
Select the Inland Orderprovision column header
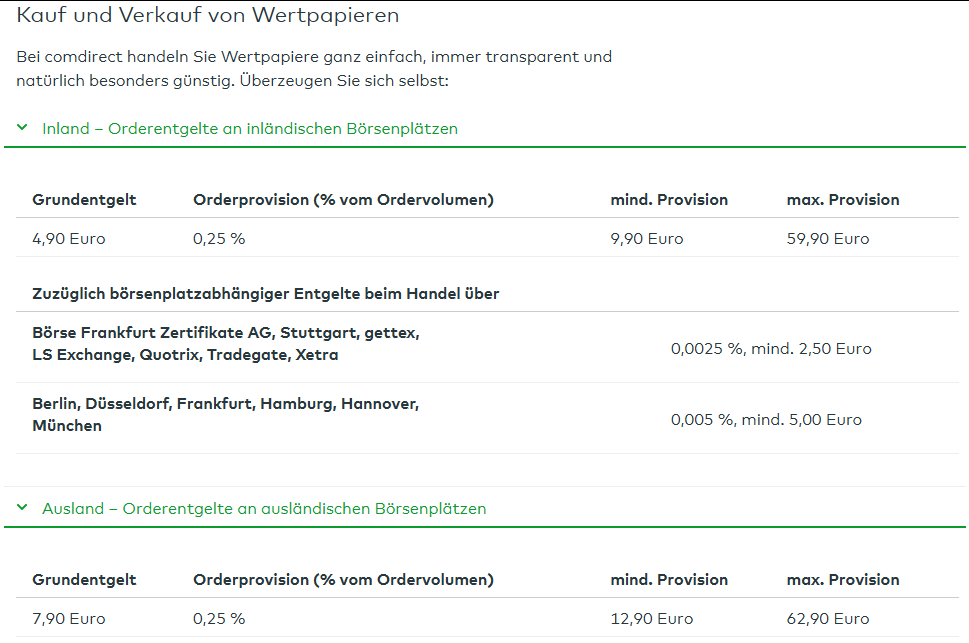pos(343,200)
